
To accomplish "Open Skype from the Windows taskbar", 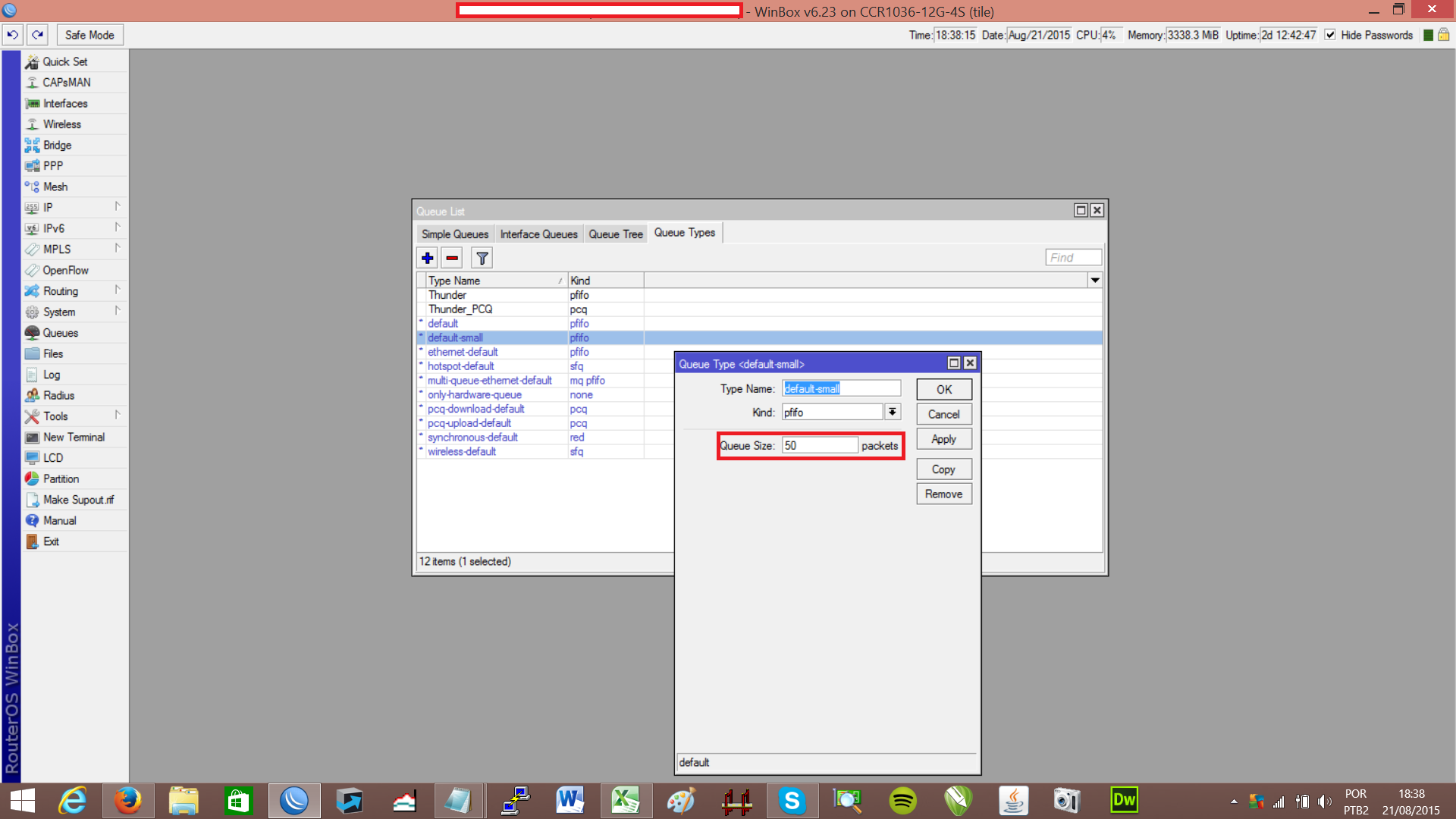I will click(792, 801).
